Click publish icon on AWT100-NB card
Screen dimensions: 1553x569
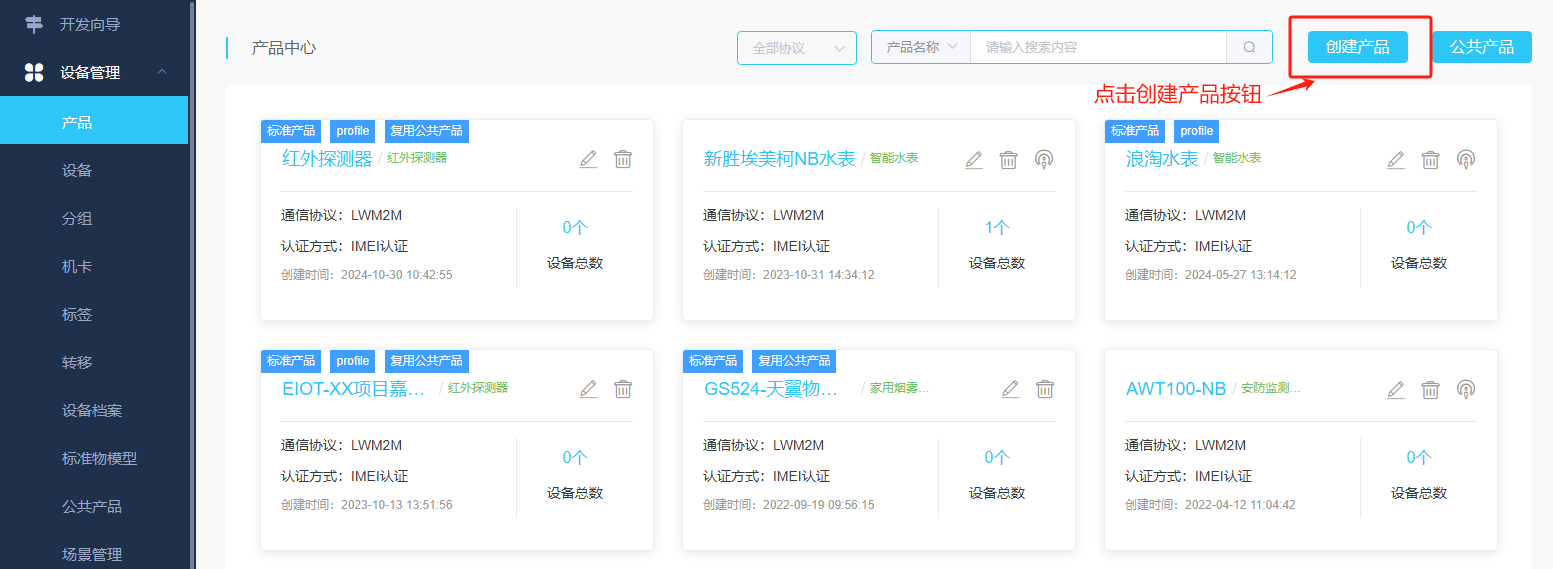(x=1465, y=389)
